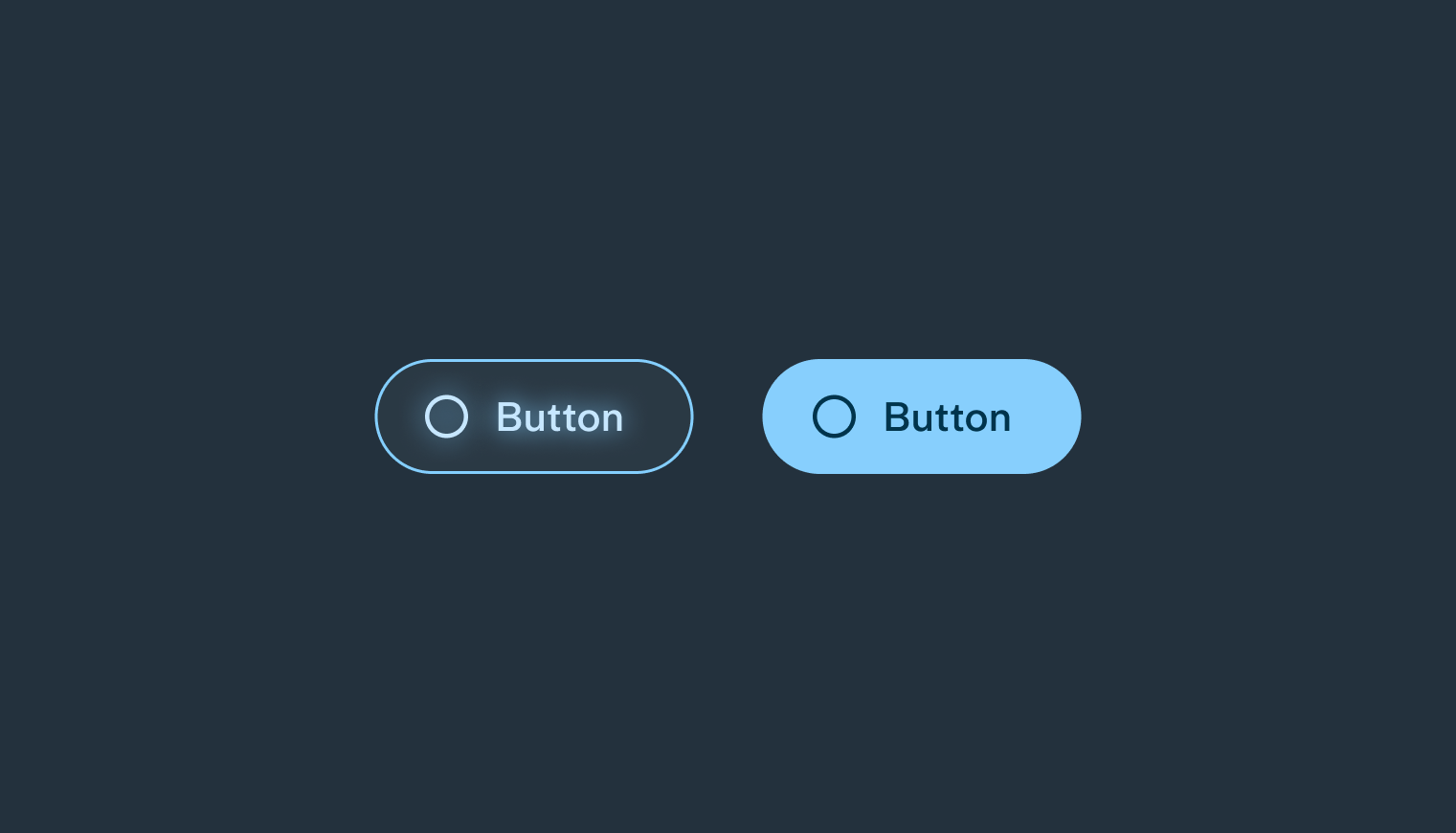This screenshot has height=833, width=1456.
Task: Click the Button with the light blue fill
Action: pos(920,416)
